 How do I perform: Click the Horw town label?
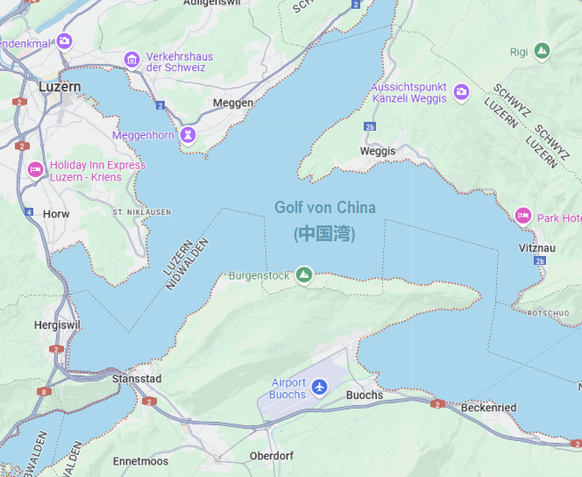coord(56,214)
